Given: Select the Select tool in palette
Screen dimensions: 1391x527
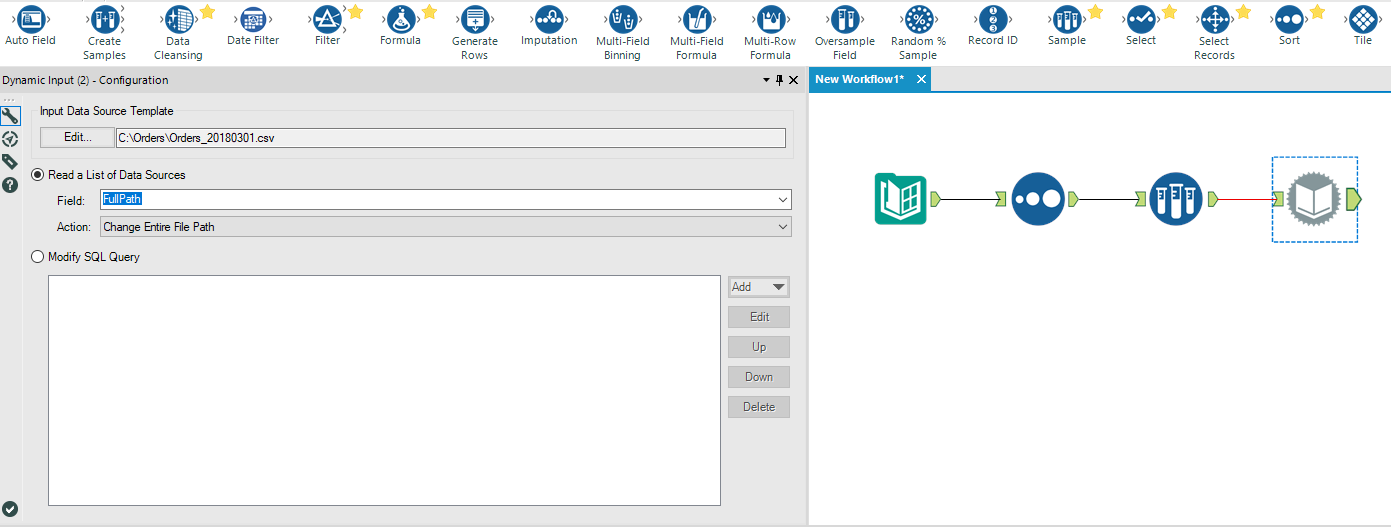Looking at the screenshot, I should click(x=1140, y=26).
